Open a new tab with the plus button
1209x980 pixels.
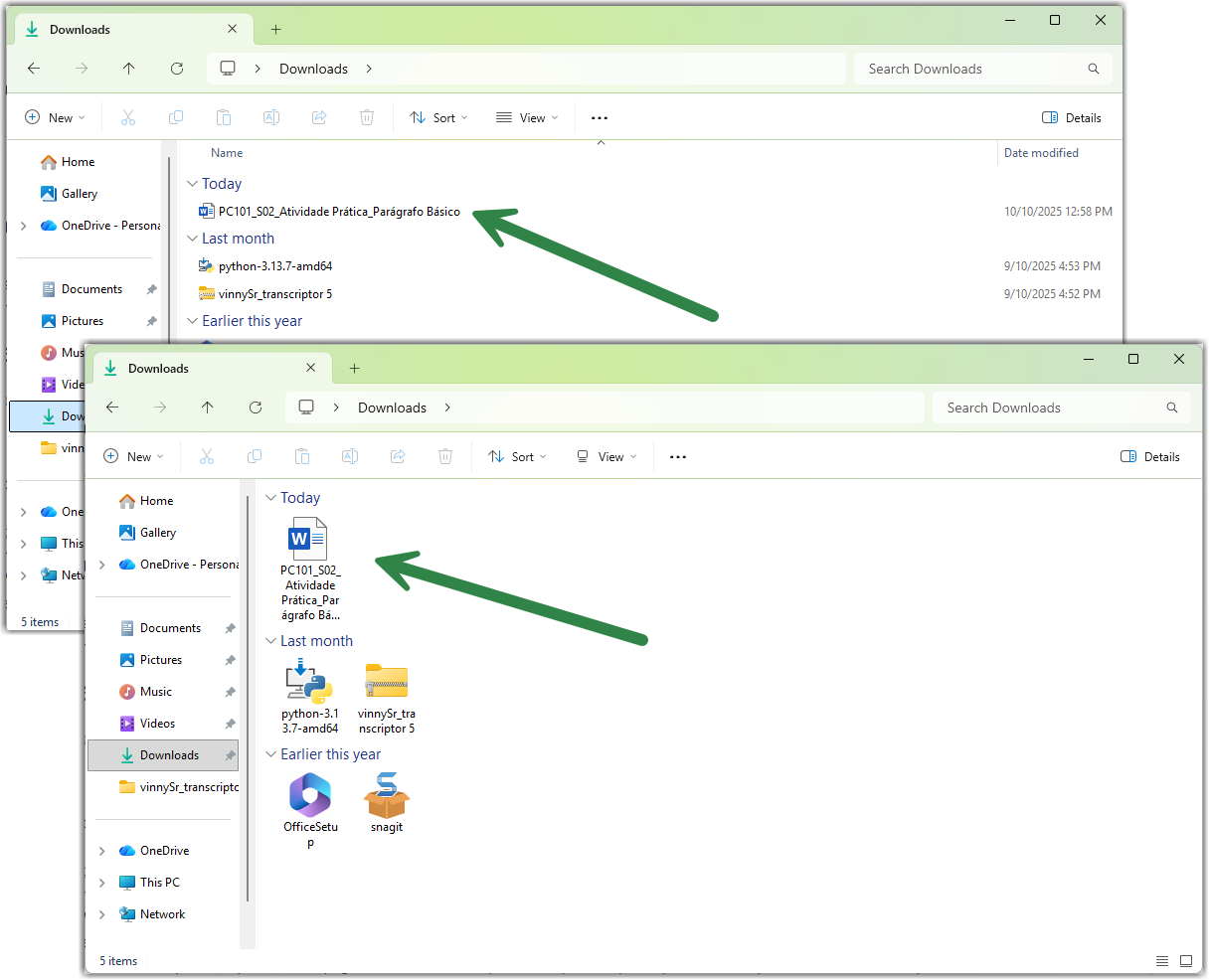[x=355, y=368]
